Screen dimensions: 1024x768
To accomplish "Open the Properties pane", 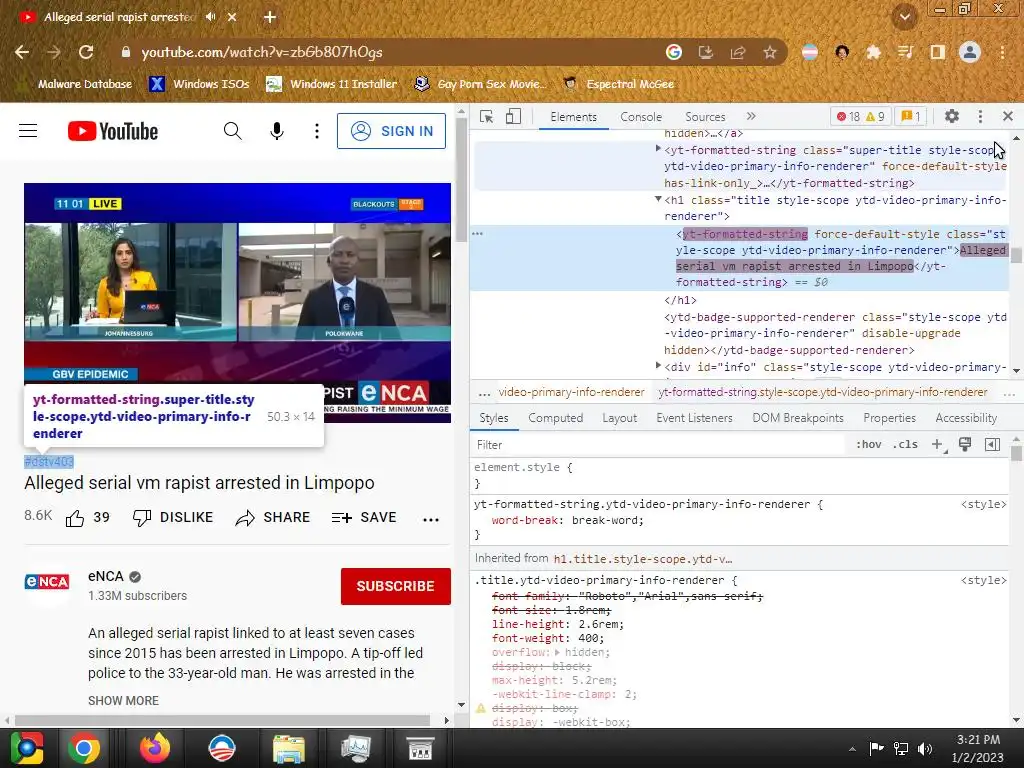I will point(889,418).
